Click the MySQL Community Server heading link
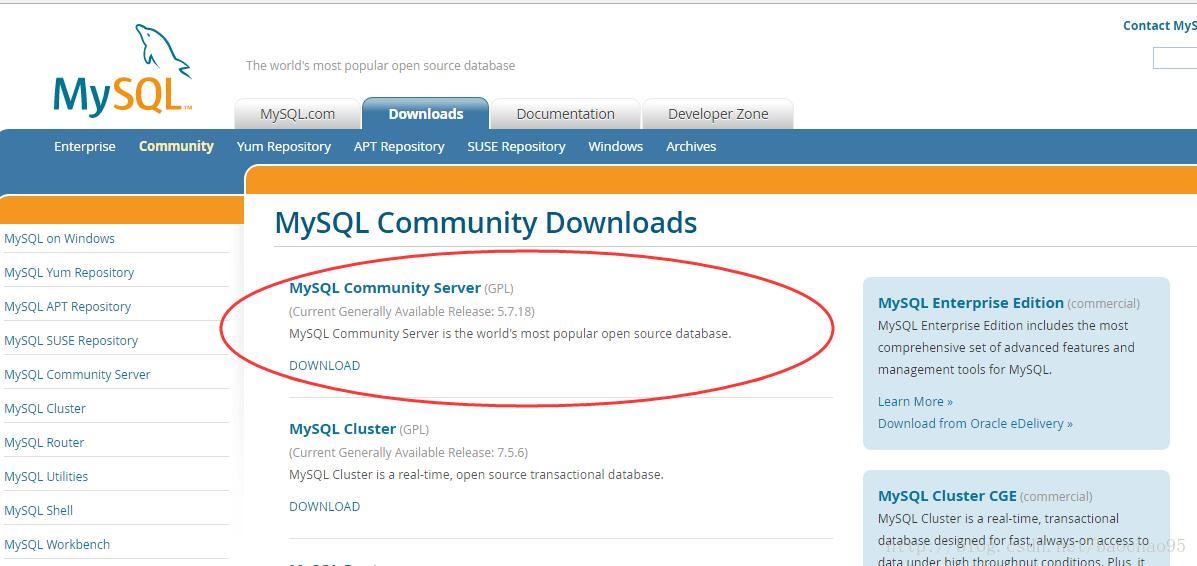The image size is (1197, 566). (x=385, y=288)
